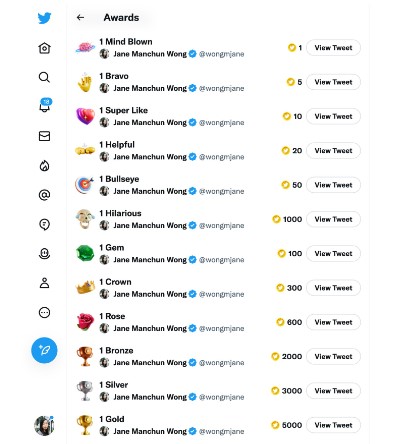Image resolution: width=420 pixels, height=444 pixels.
Task: View Tweet for Hilarious award
Action: (333, 219)
